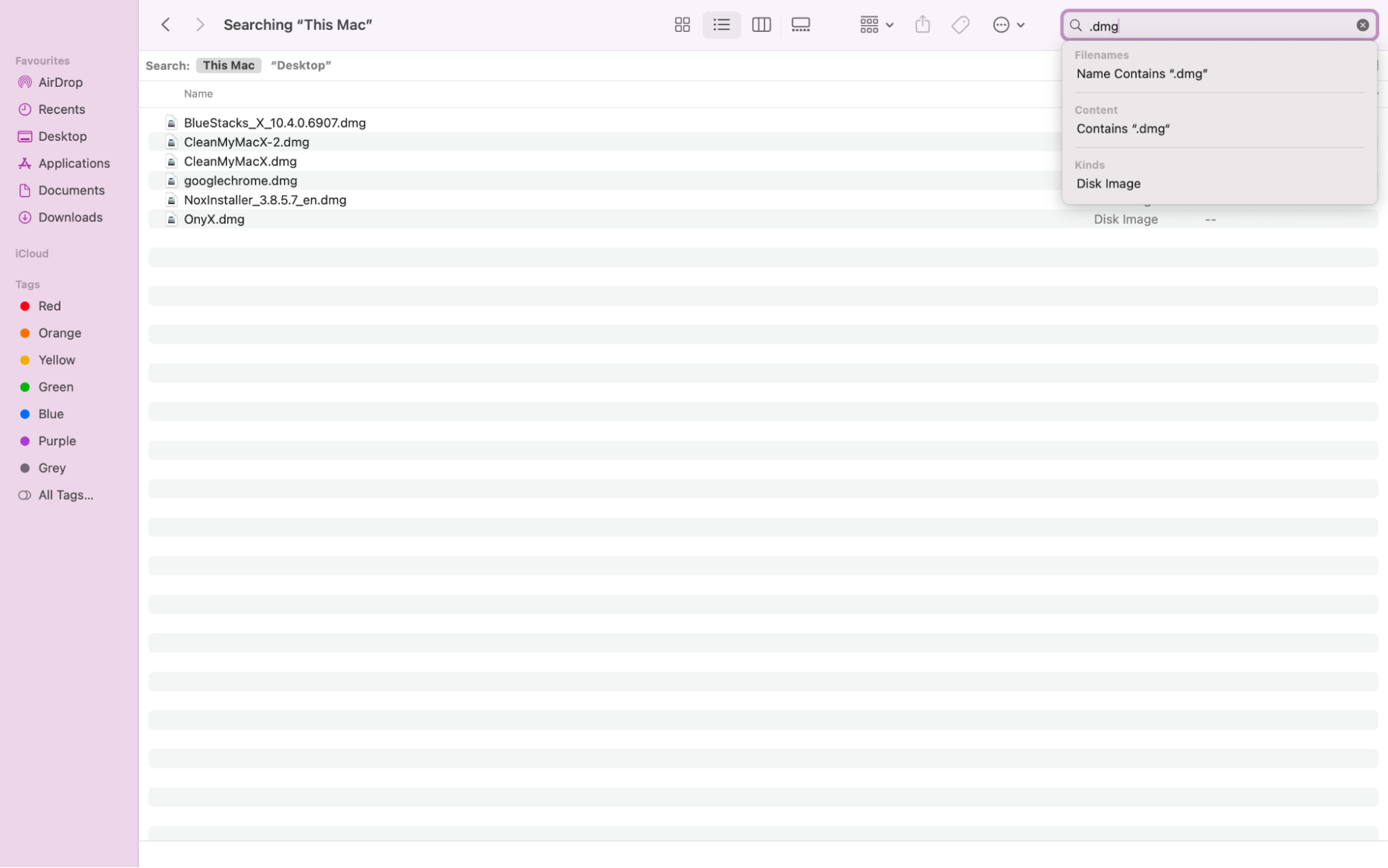The height and width of the screenshot is (868, 1388).
Task: Set search scope to "Desktop"
Action: click(301, 65)
